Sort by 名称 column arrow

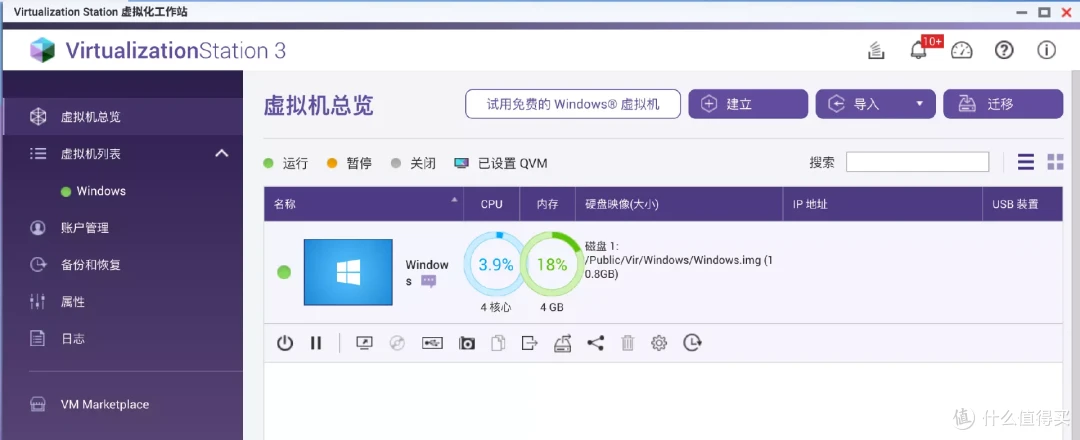pos(454,200)
